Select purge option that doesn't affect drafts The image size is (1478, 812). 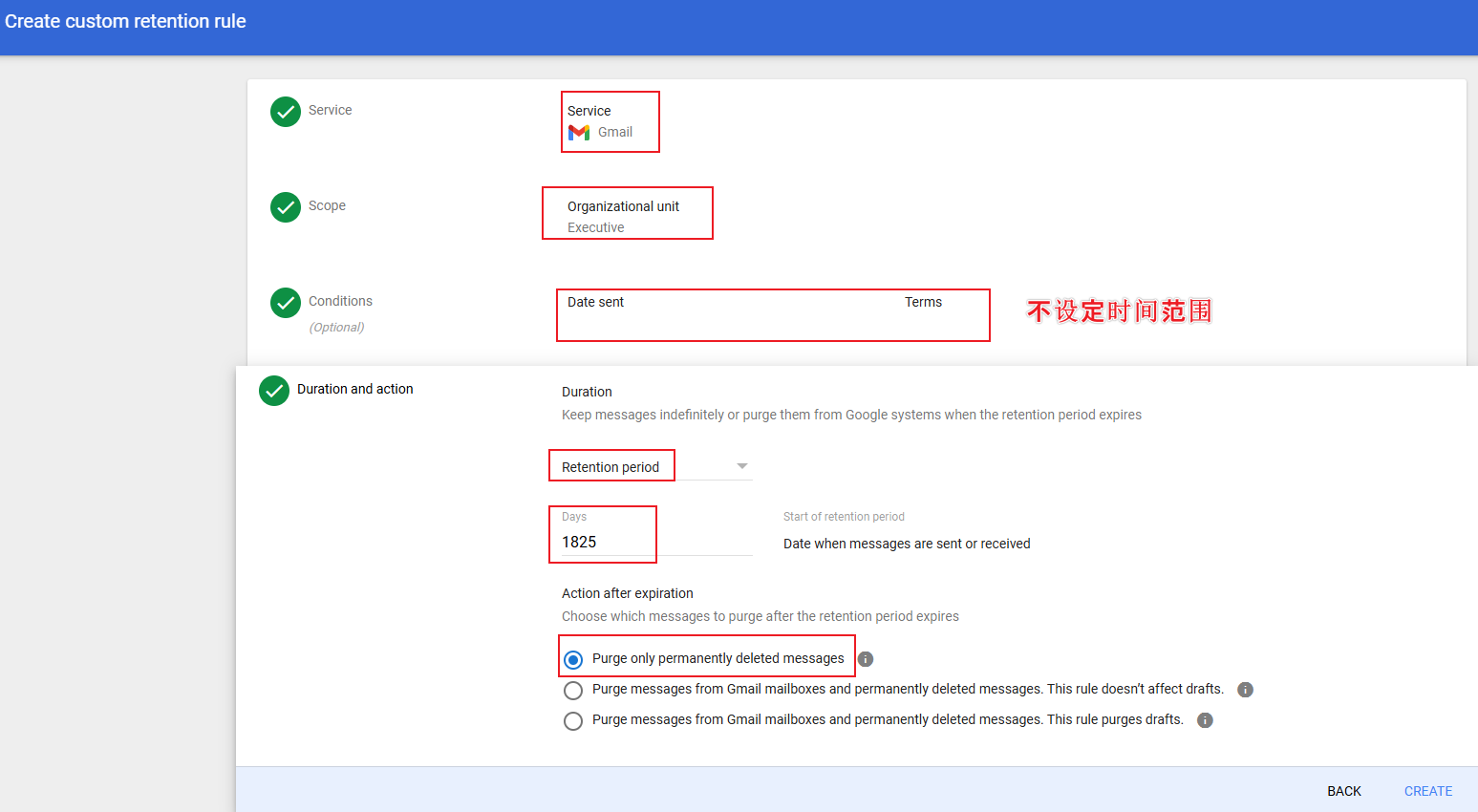[573, 691]
